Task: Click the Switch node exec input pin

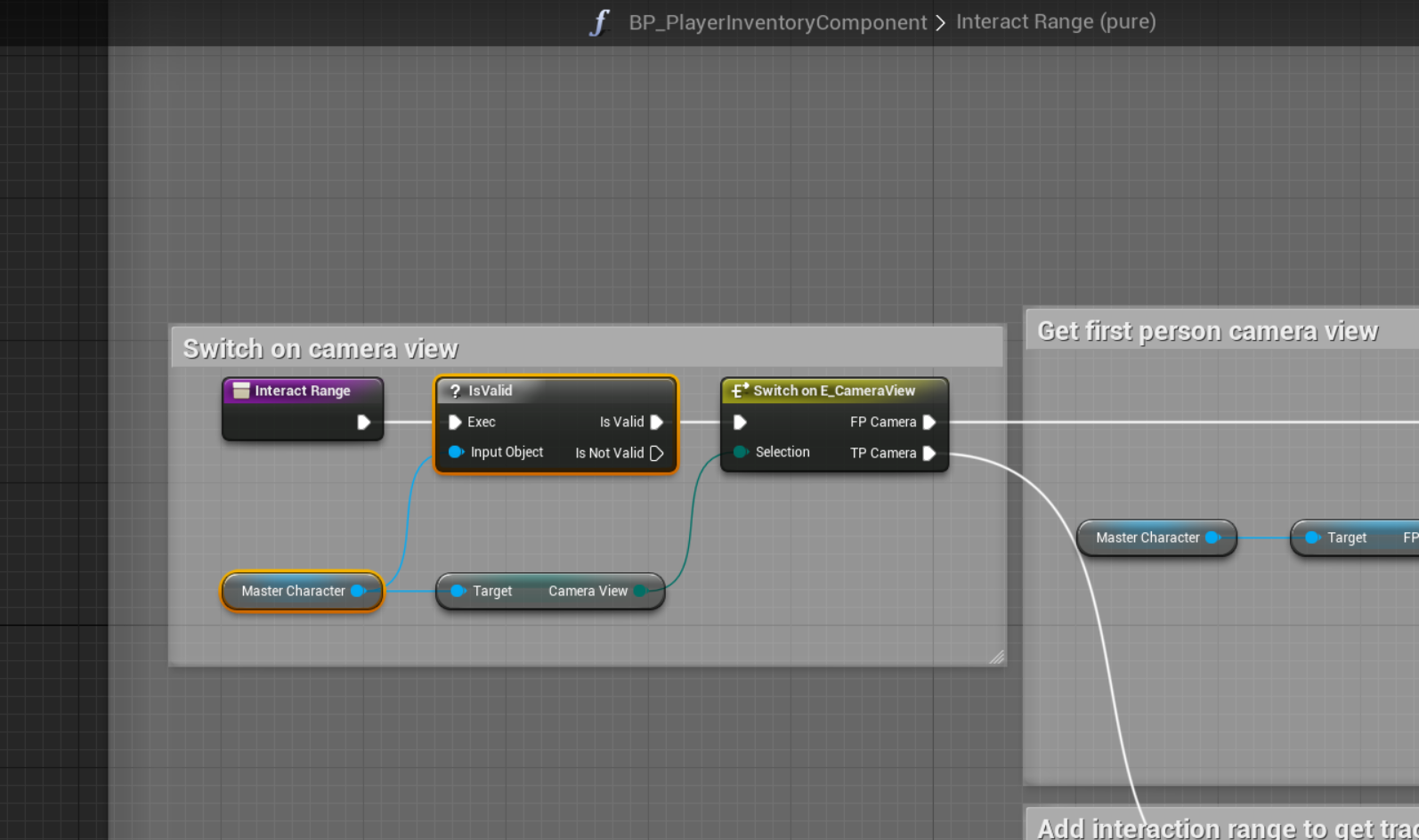Action: [740, 422]
